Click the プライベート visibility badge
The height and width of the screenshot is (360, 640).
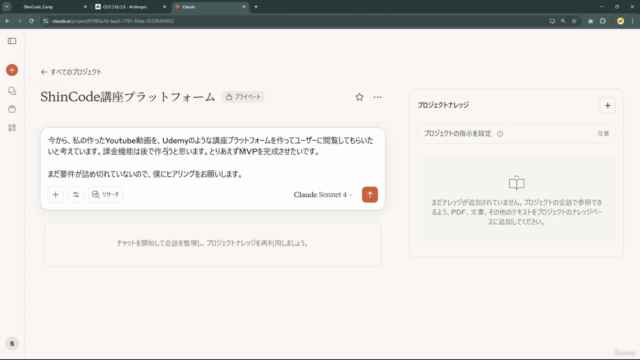(243, 97)
